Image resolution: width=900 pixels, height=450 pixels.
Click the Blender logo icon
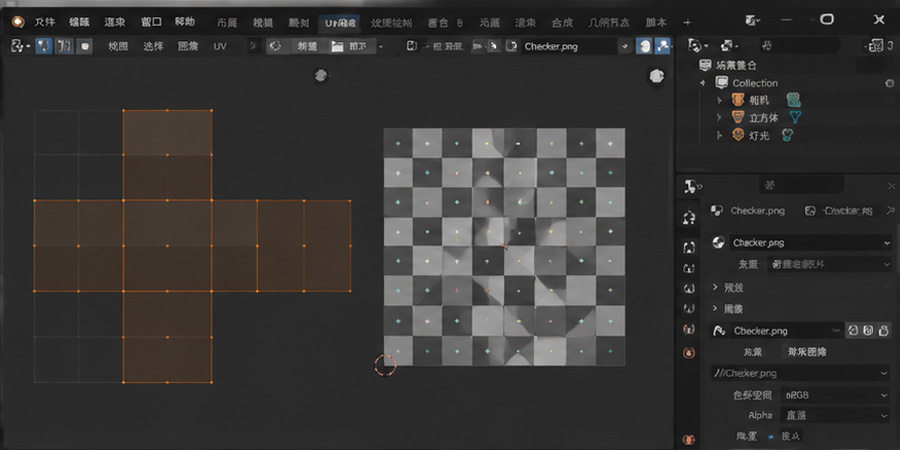pyautogui.click(x=18, y=22)
